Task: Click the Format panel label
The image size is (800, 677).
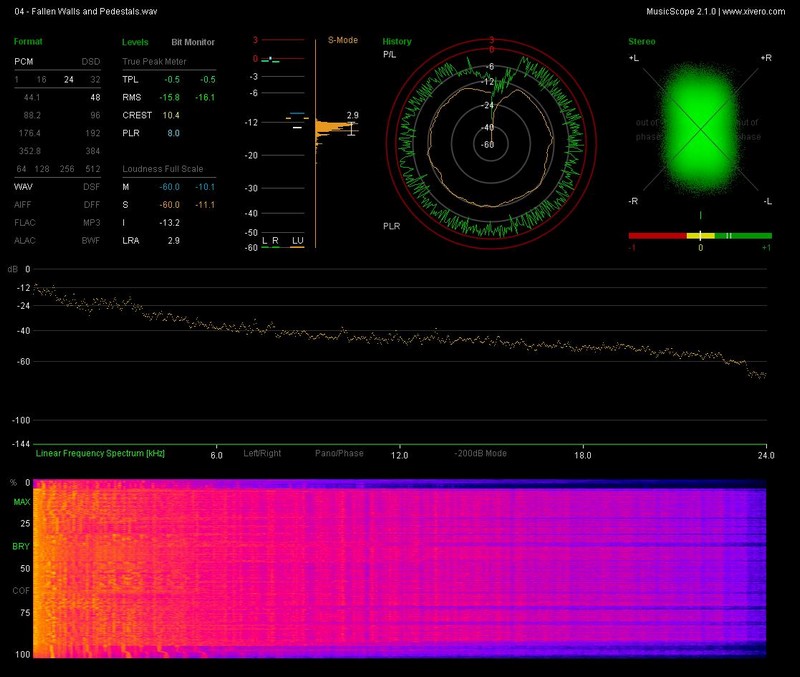Action: 28,42
